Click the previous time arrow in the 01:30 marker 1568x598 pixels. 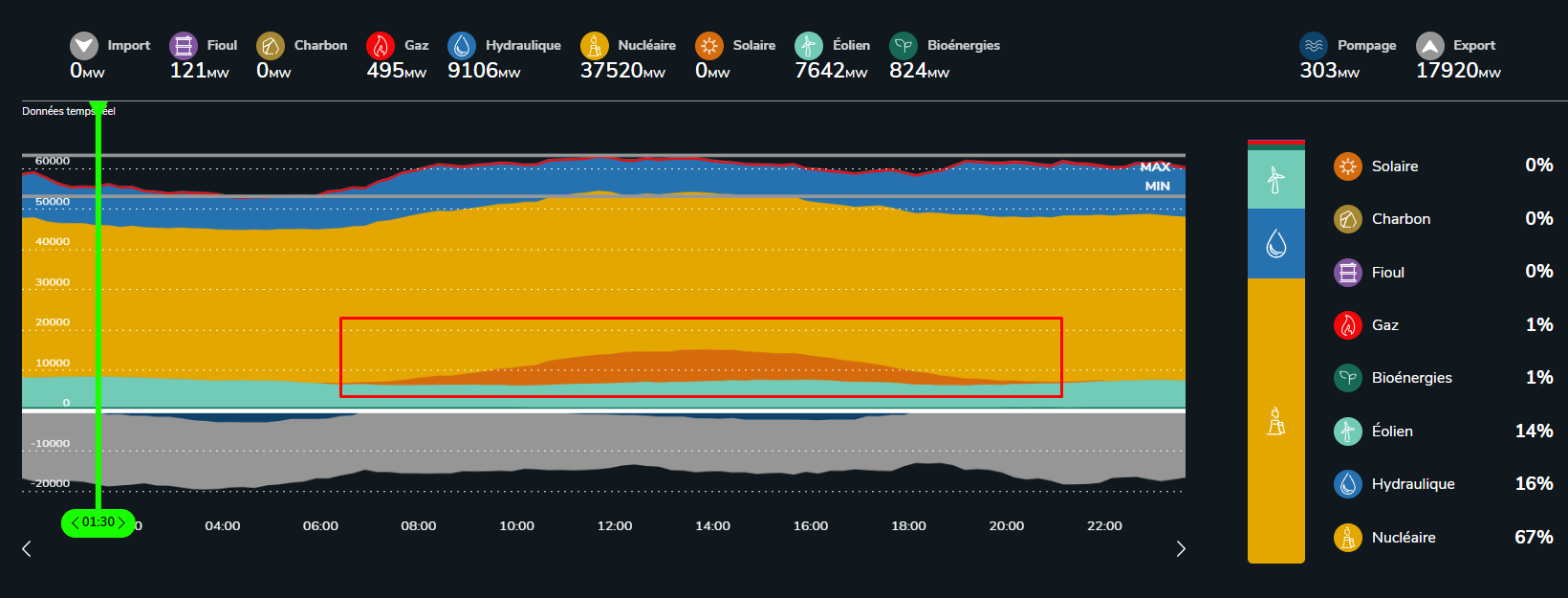[75, 523]
